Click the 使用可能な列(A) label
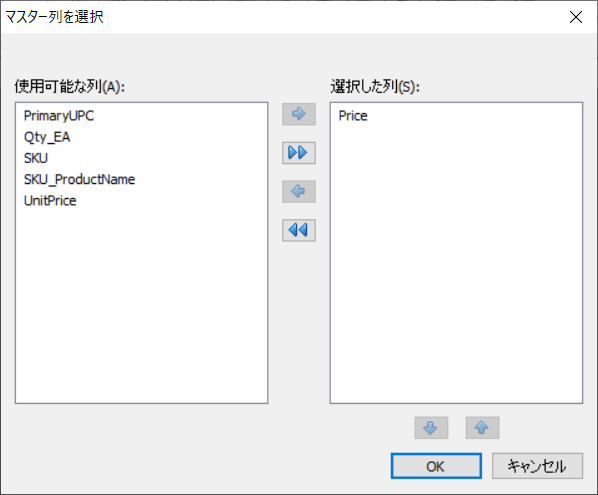 pyautogui.click(x=70, y=87)
